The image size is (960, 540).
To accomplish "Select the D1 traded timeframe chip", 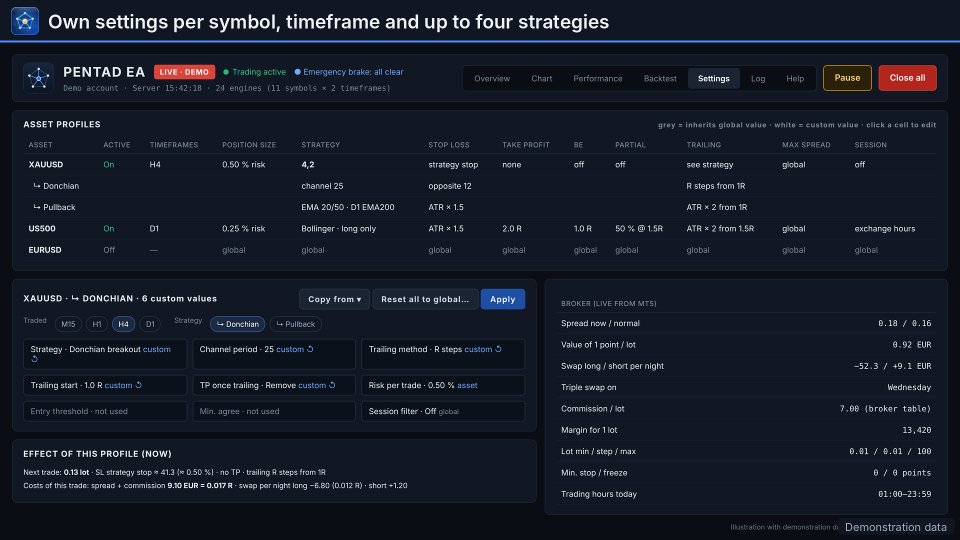I will [150, 324].
